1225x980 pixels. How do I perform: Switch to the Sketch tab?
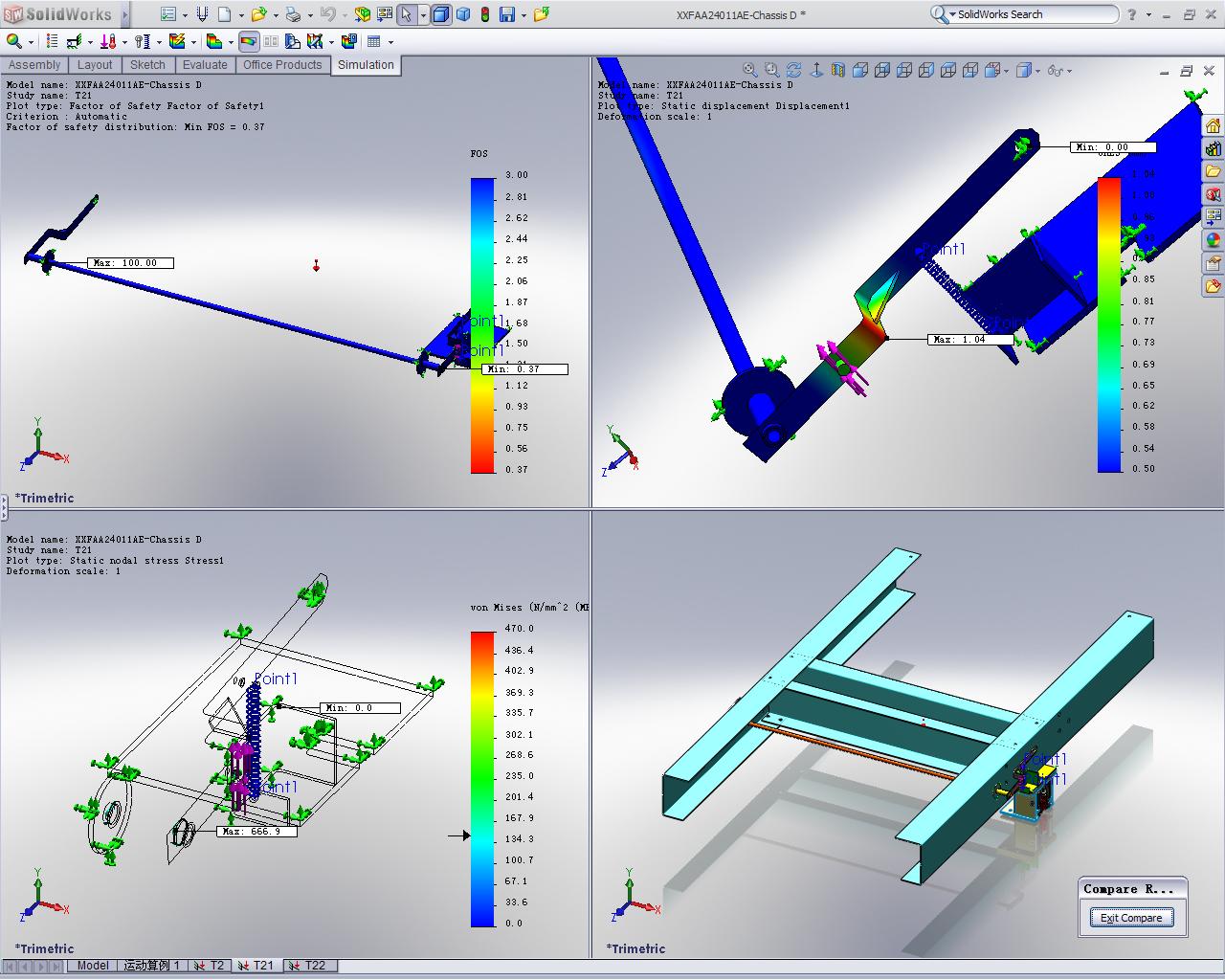coord(147,65)
